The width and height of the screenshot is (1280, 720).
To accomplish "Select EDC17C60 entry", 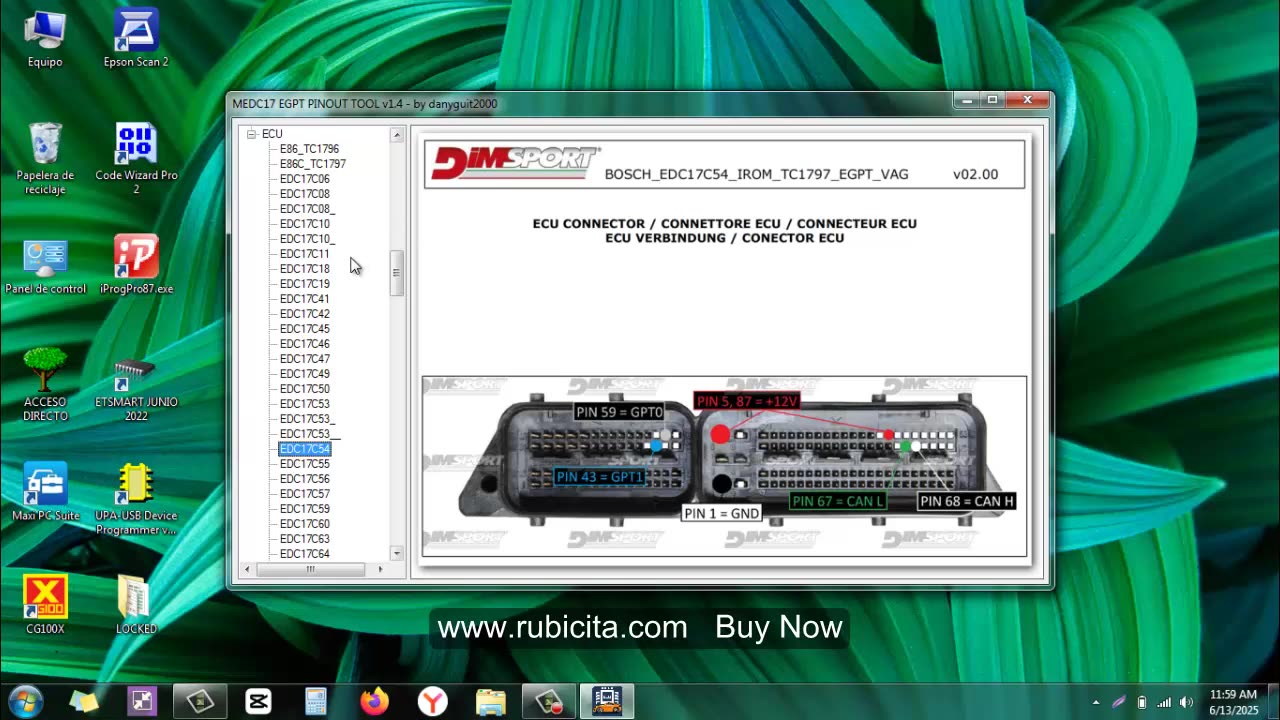I will [304, 524].
